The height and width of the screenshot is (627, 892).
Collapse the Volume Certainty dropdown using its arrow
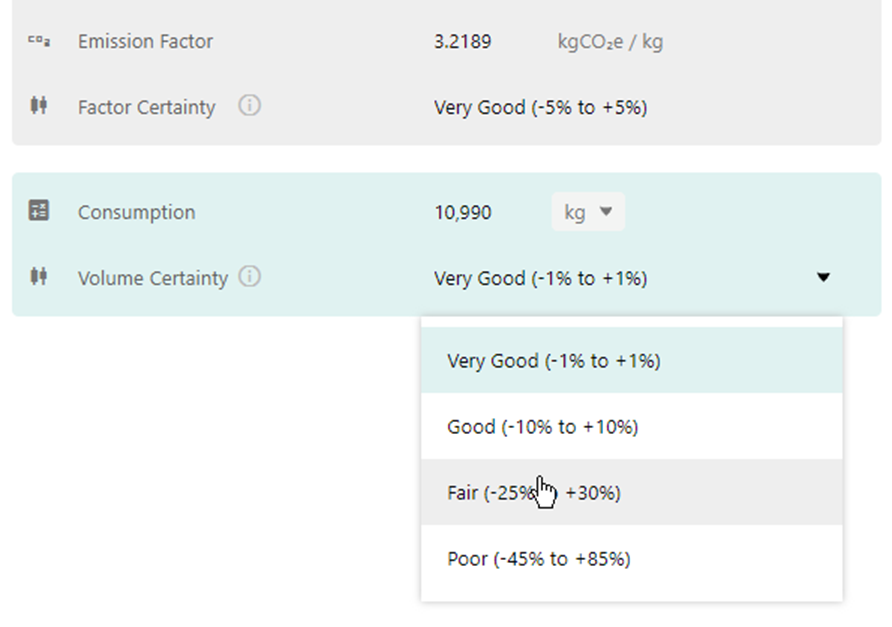pyautogui.click(x=823, y=277)
